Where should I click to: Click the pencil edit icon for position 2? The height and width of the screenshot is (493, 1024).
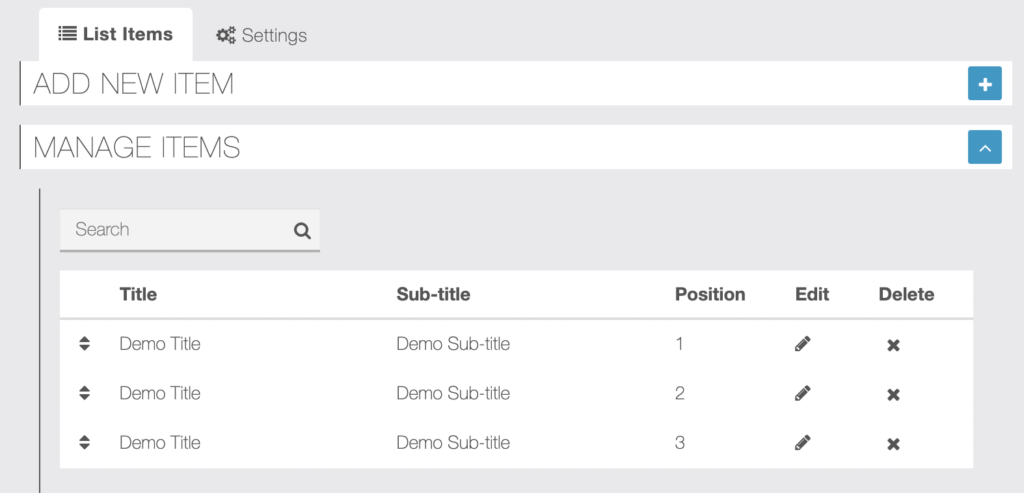pos(803,393)
